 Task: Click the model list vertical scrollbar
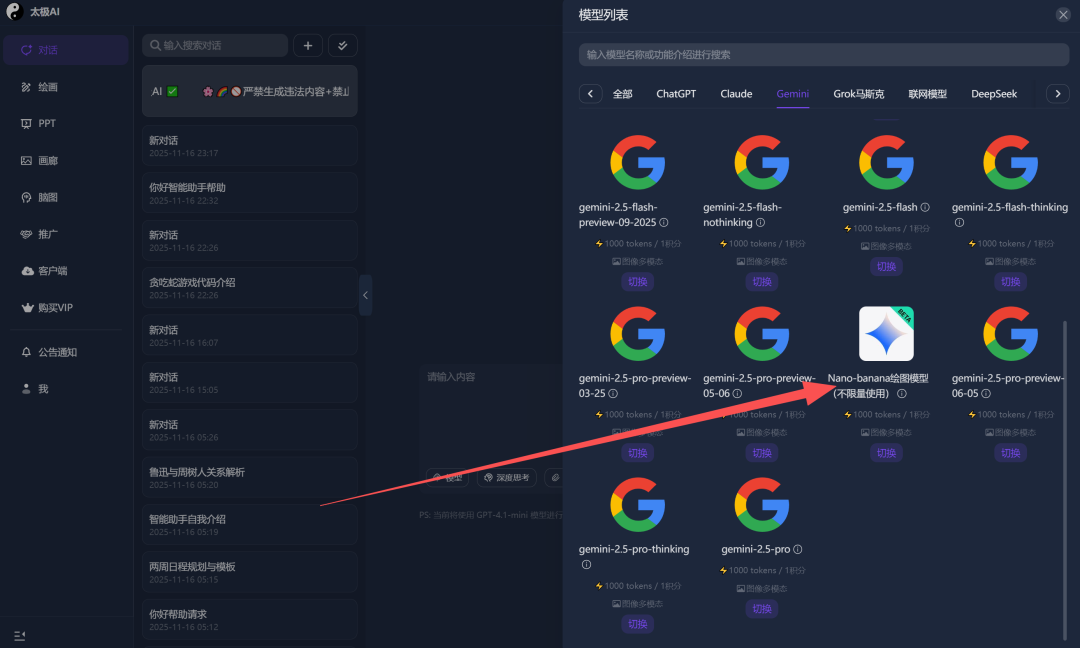1065,480
